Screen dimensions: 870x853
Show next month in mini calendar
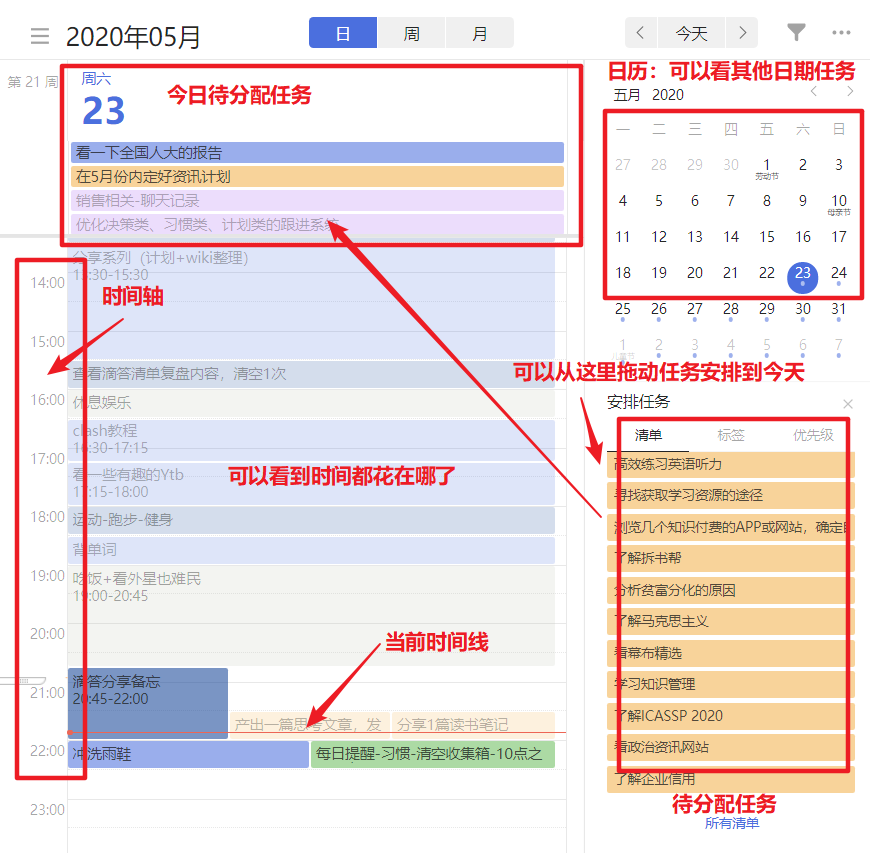tap(850, 92)
